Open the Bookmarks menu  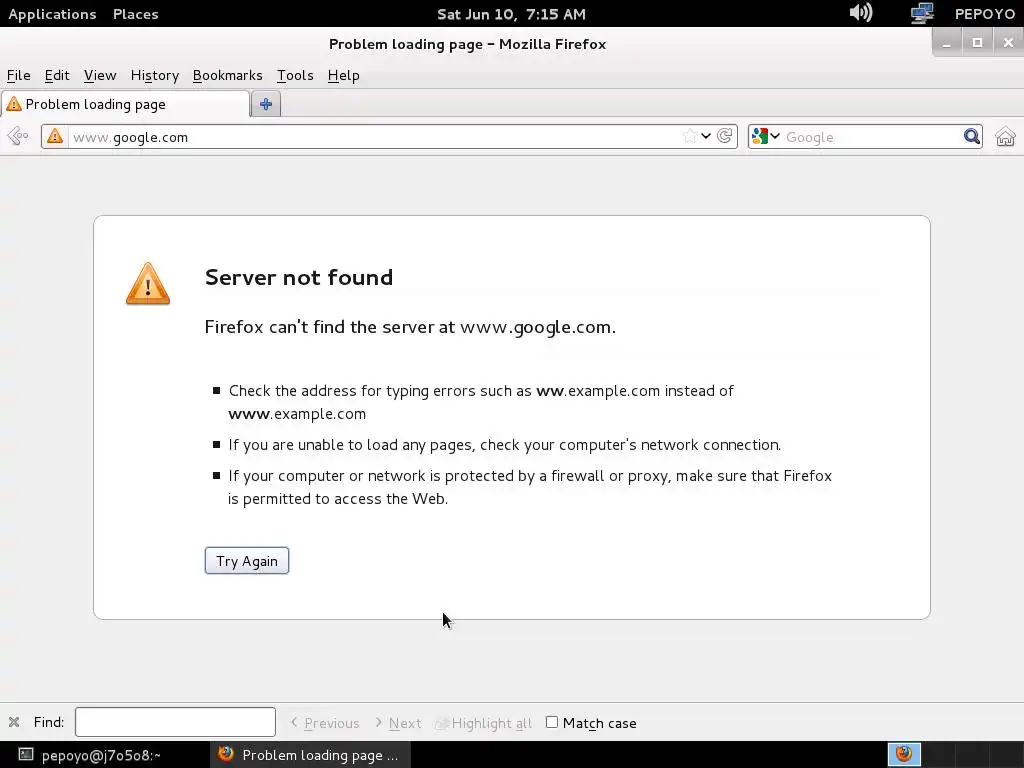point(227,75)
